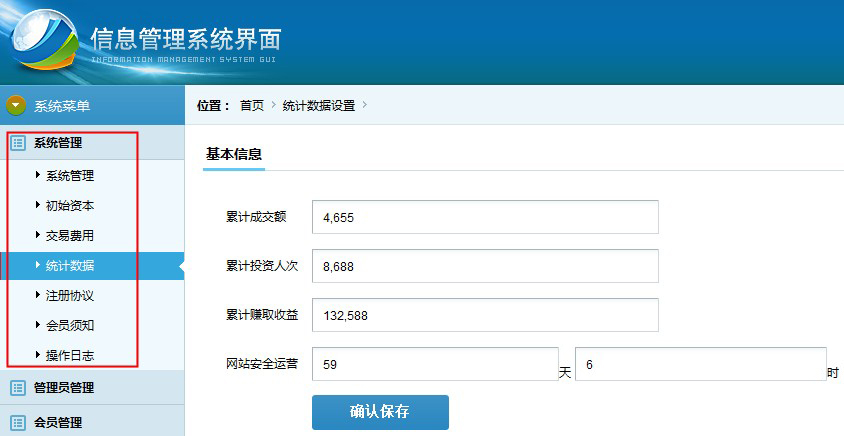View 操作日志 in sidebar
Viewport: 844px width, 436px height.
coord(69,356)
